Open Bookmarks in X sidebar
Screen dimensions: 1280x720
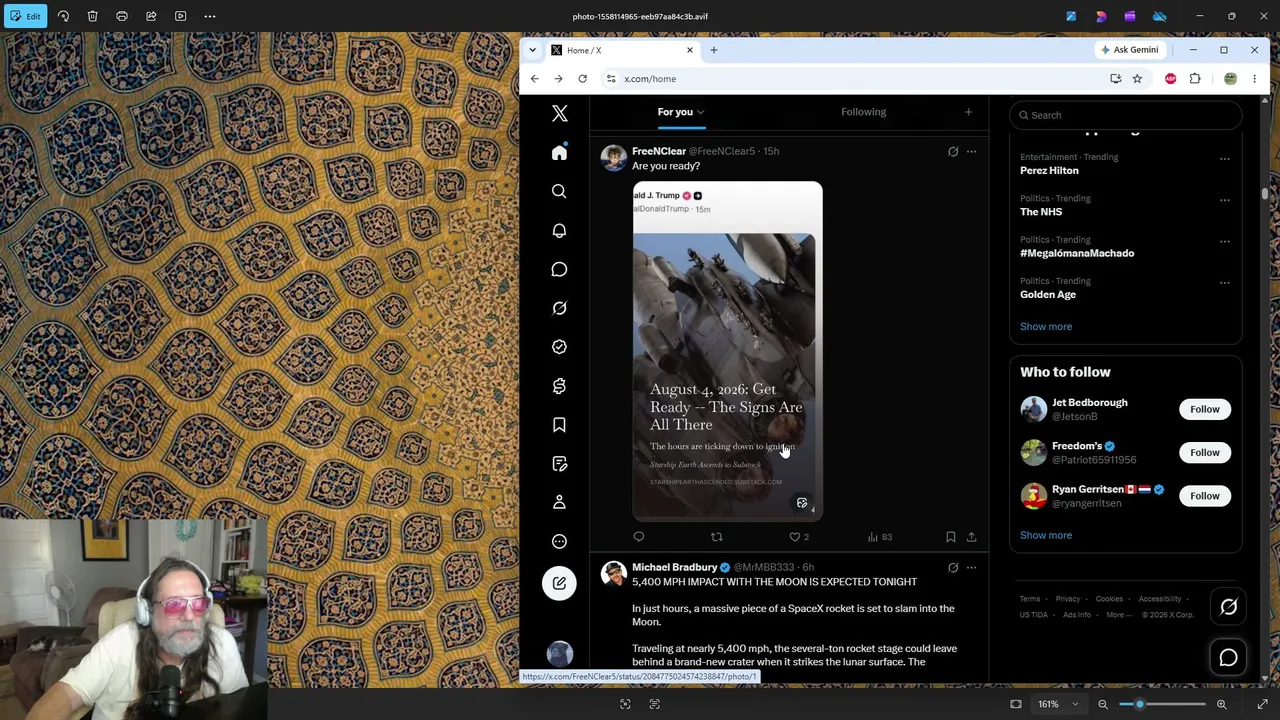point(559,425)
